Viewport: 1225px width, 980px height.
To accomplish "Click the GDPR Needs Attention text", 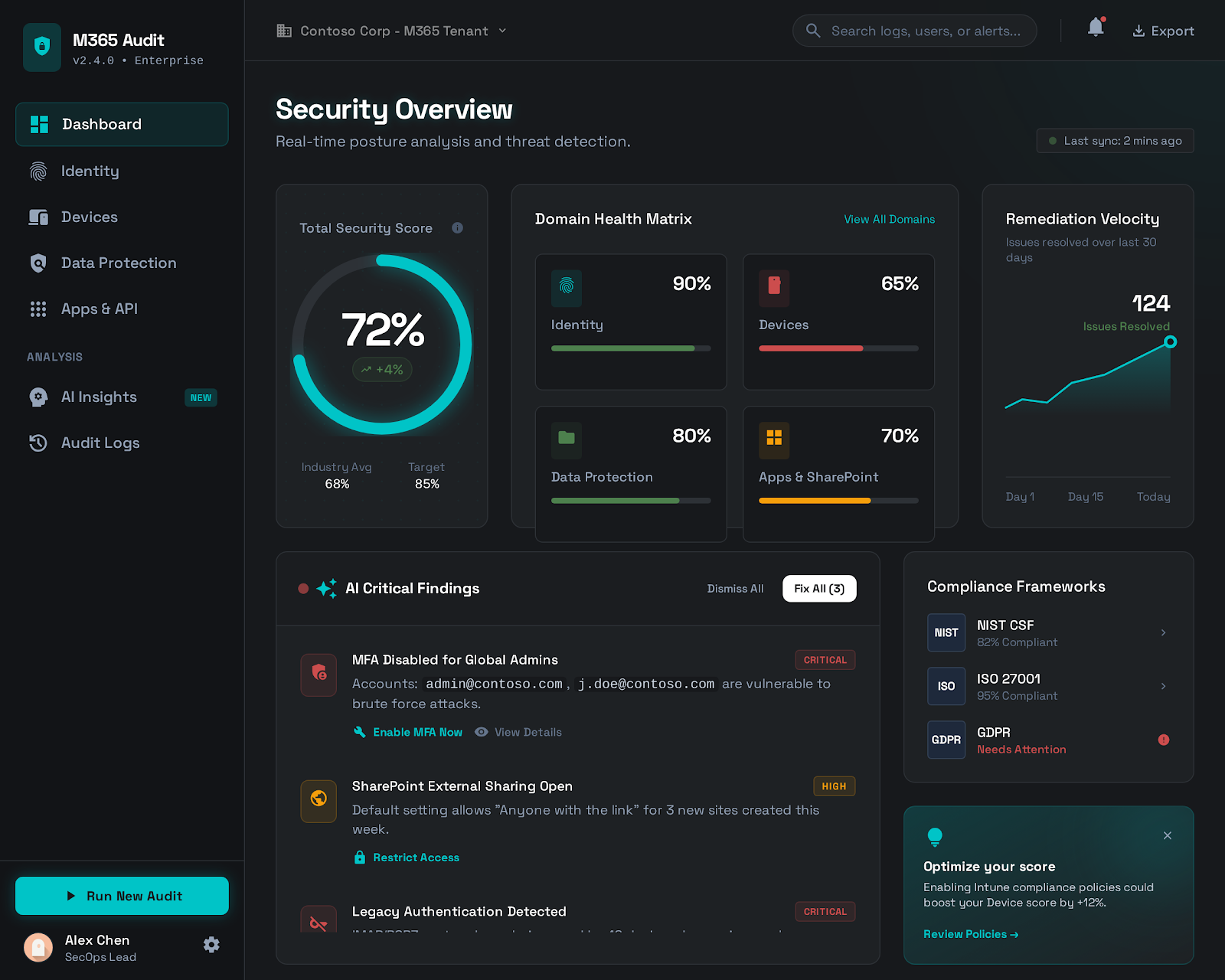I will point(1021,750).
